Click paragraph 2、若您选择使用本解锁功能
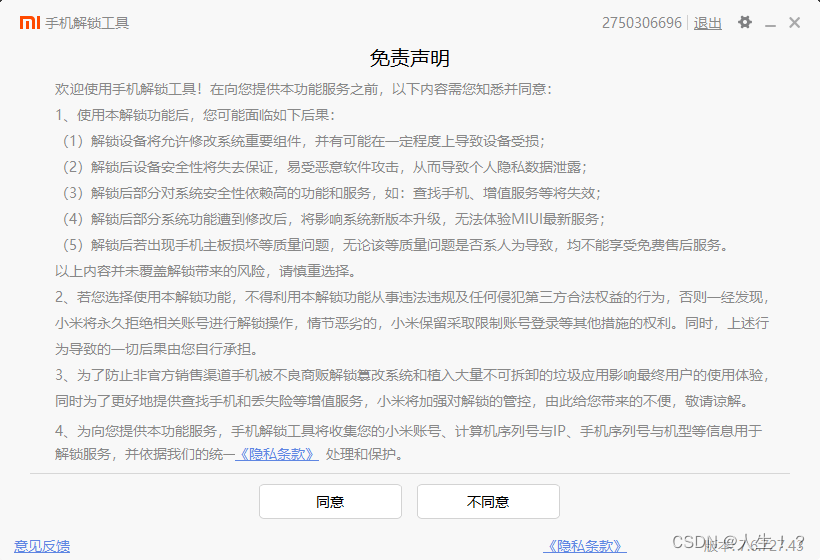The width and height of the screenshot is (820, 560). pos(412,323)
